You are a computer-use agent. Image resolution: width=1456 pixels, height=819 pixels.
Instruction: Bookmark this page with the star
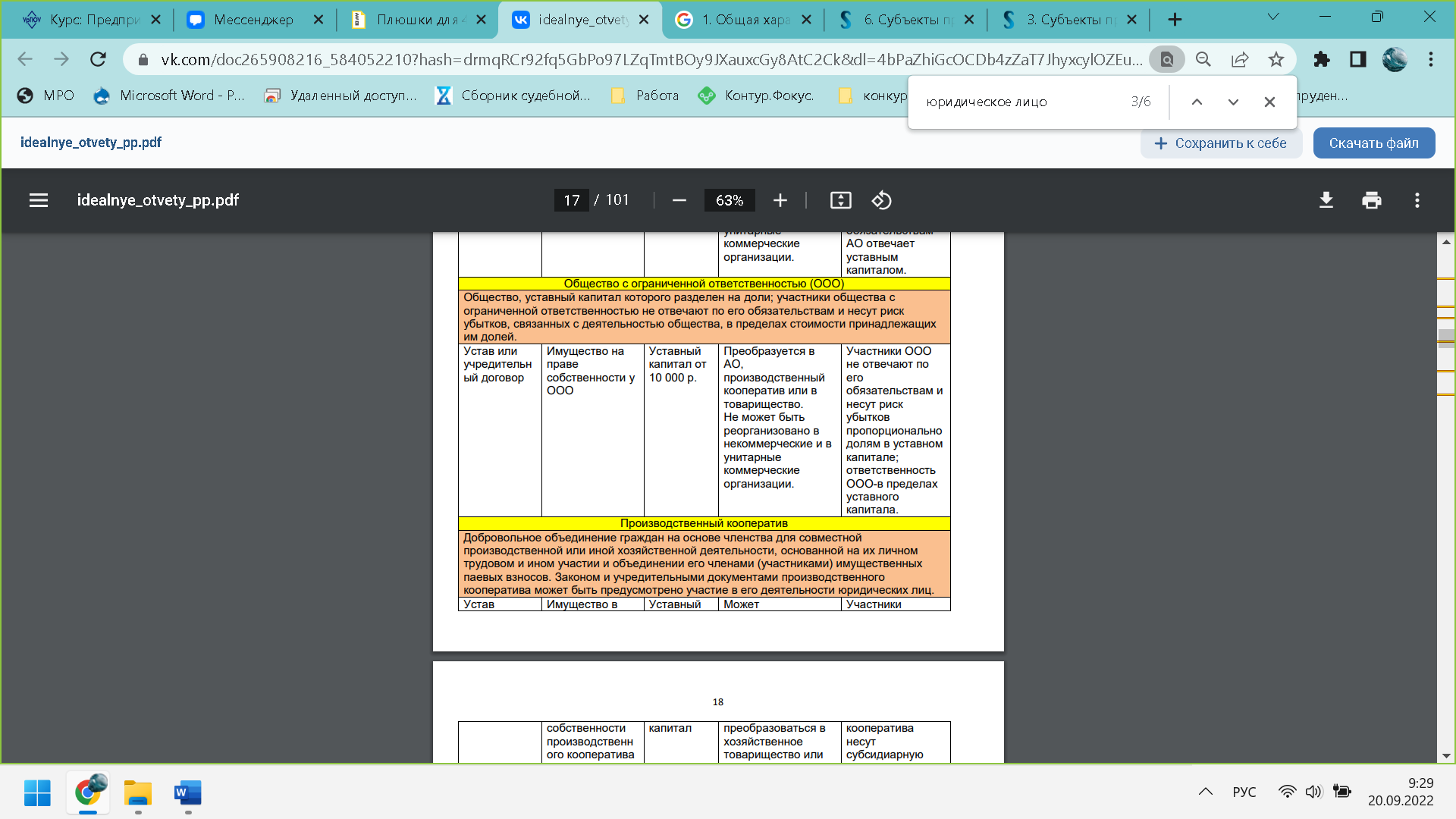[1276, 59]
